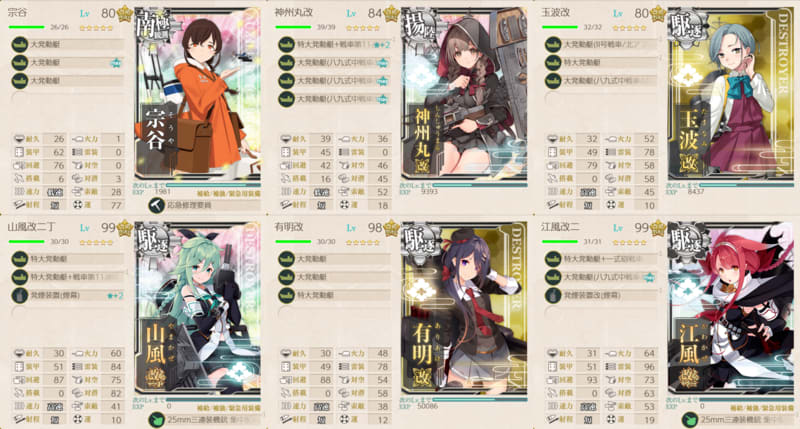
Task: Click the married ring crown next to Soya's level
Action: tap(124, 14)
